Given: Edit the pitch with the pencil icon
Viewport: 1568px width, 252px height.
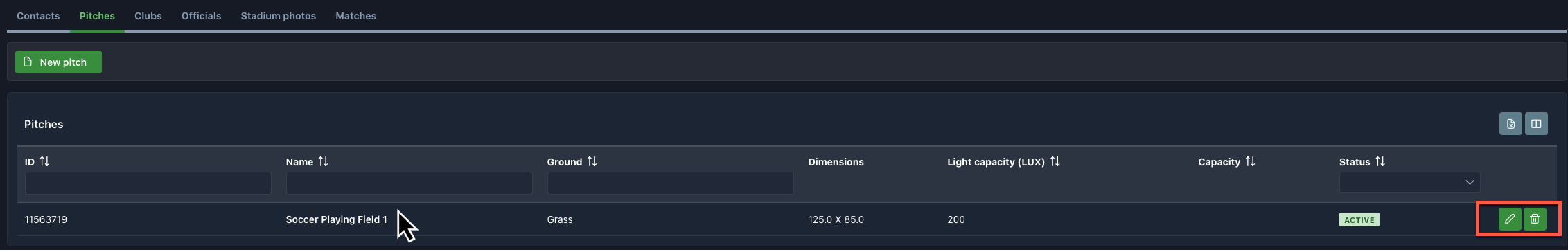Looking at the screenshot, I should tap(1509, 219).
